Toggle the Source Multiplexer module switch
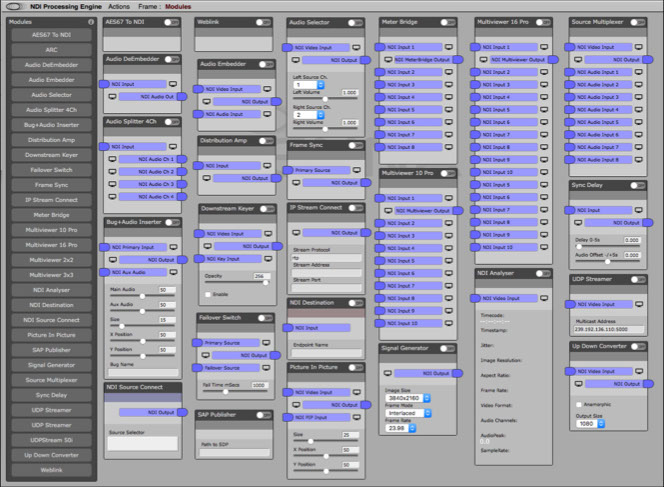The height and width of the screenshot is (487, 664). point(638,22)
